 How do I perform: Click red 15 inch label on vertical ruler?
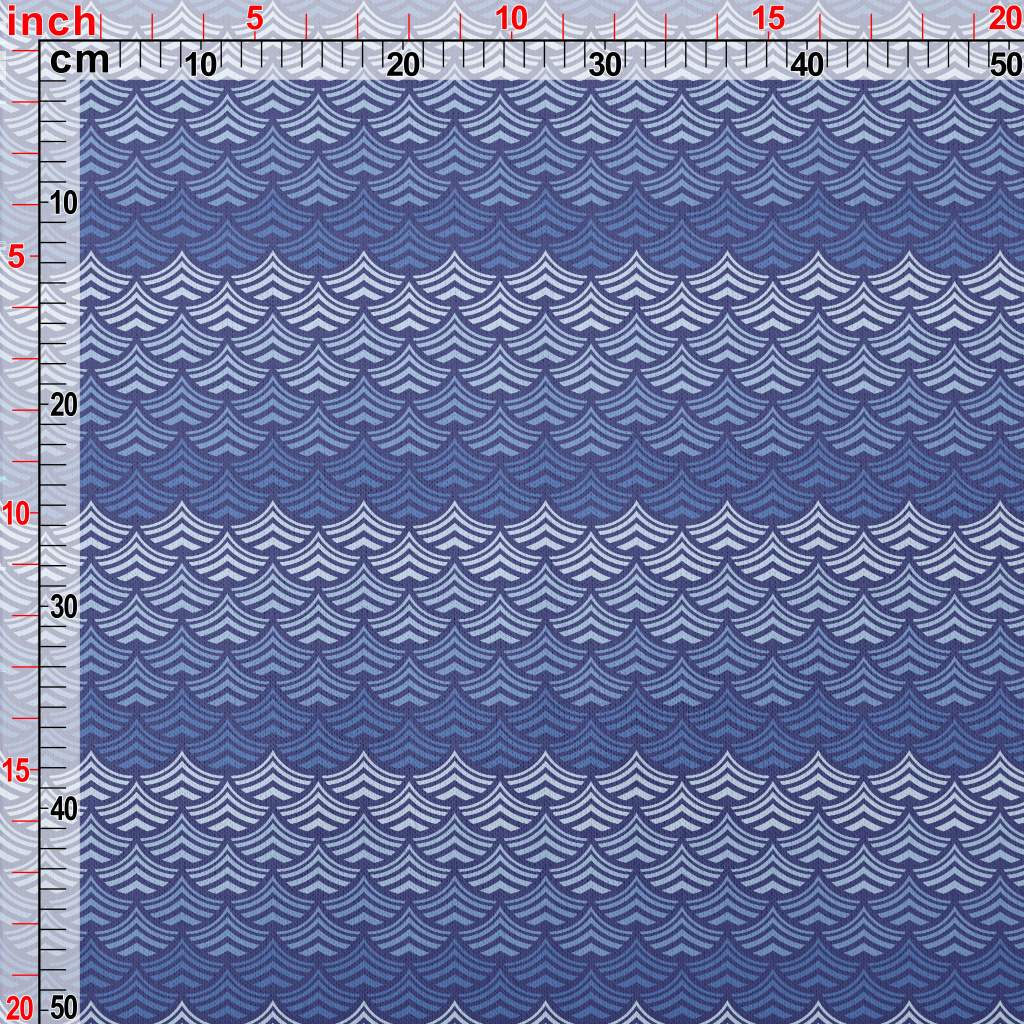click(19, 770)
